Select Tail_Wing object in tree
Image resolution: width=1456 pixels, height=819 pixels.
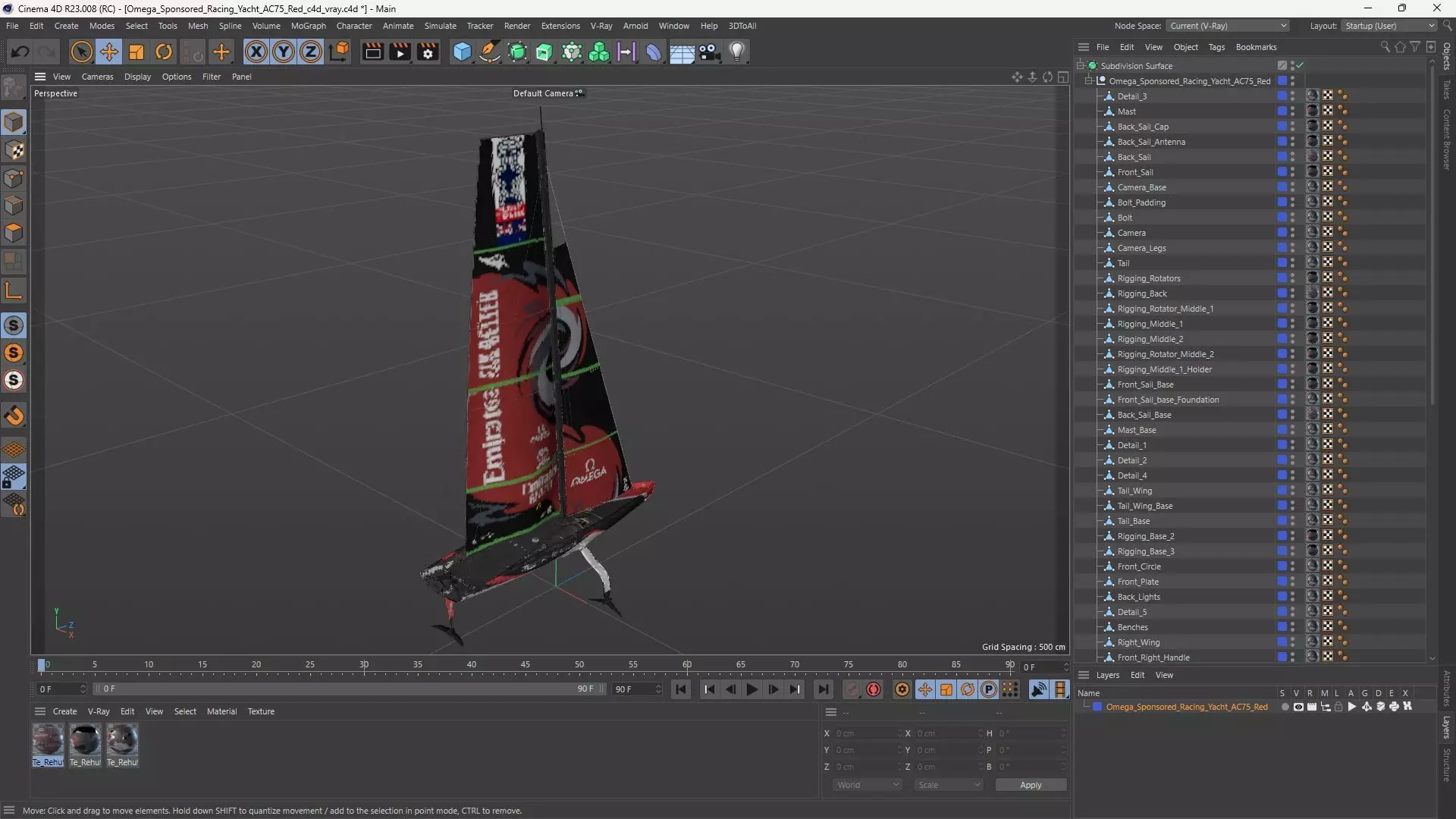(1134, 491)
